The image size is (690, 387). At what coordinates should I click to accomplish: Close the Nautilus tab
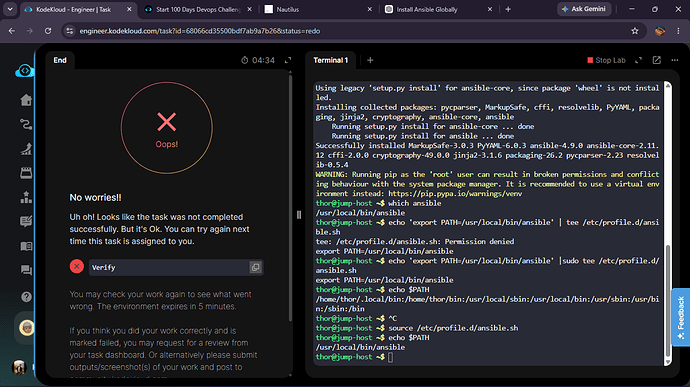pos(369,9)
